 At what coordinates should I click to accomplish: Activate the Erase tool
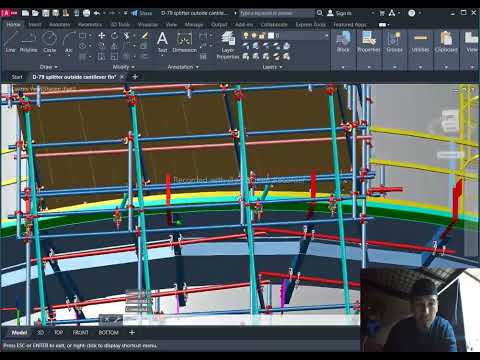[144, 35]
